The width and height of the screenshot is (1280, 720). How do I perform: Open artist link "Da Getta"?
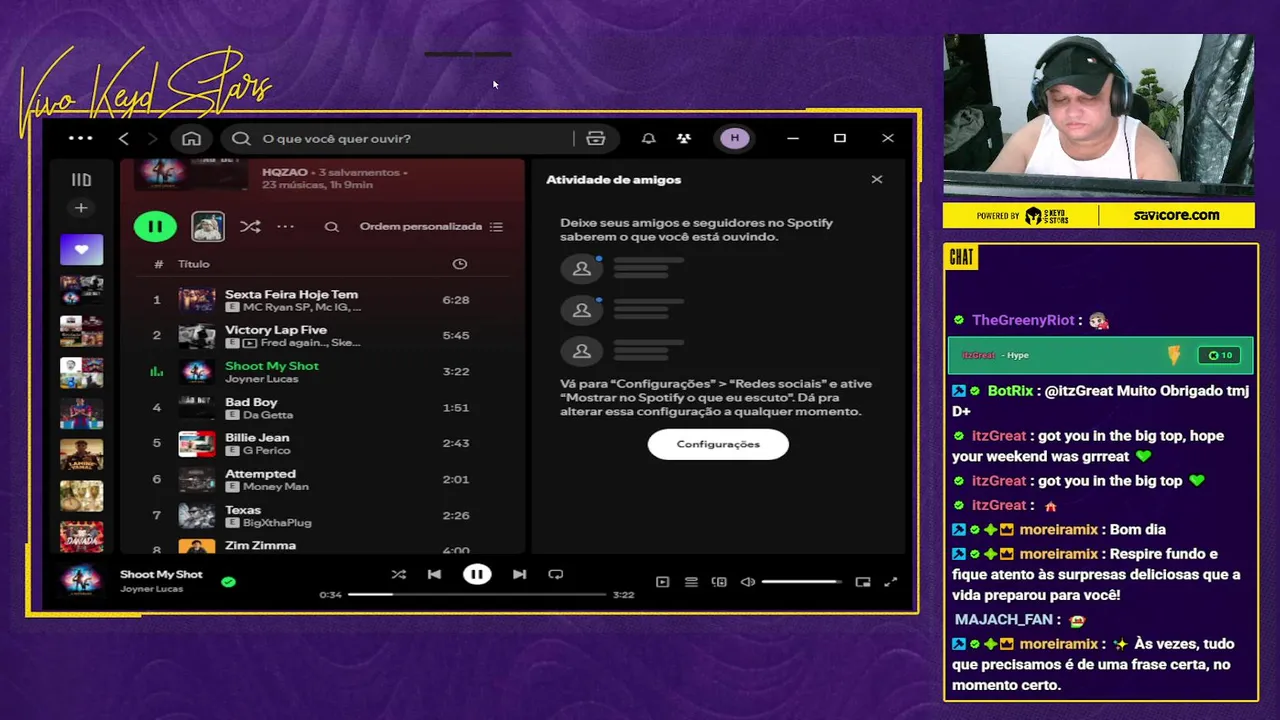[268, 415]
